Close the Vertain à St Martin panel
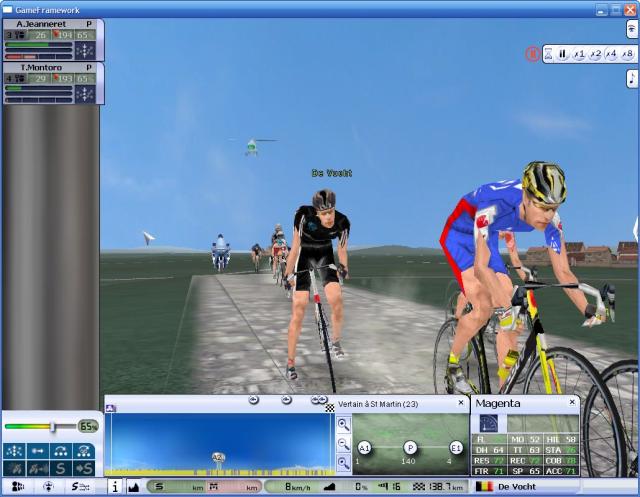 pos(459,402)
